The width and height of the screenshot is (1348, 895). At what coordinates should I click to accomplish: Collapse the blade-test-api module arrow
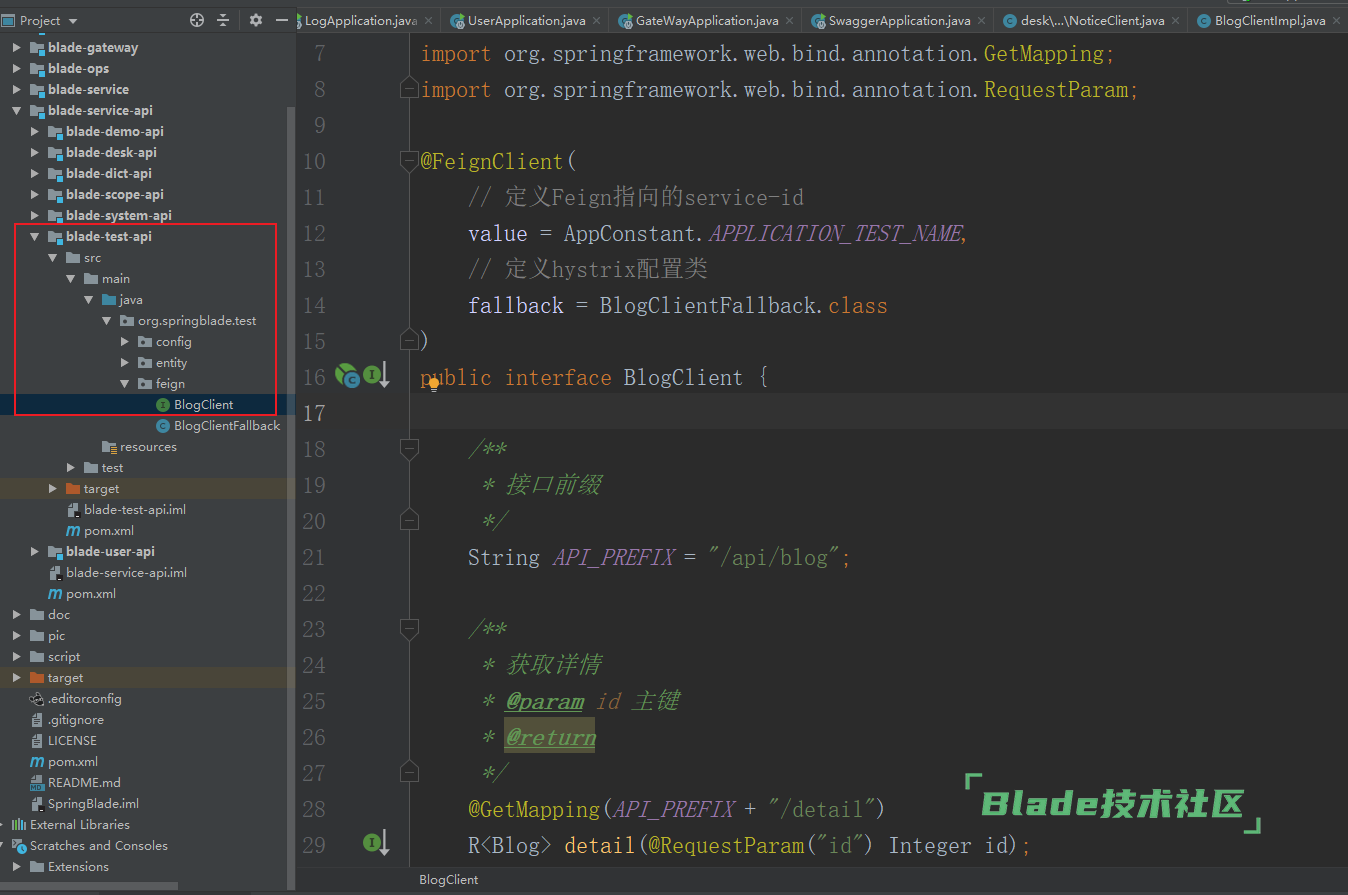35,236
